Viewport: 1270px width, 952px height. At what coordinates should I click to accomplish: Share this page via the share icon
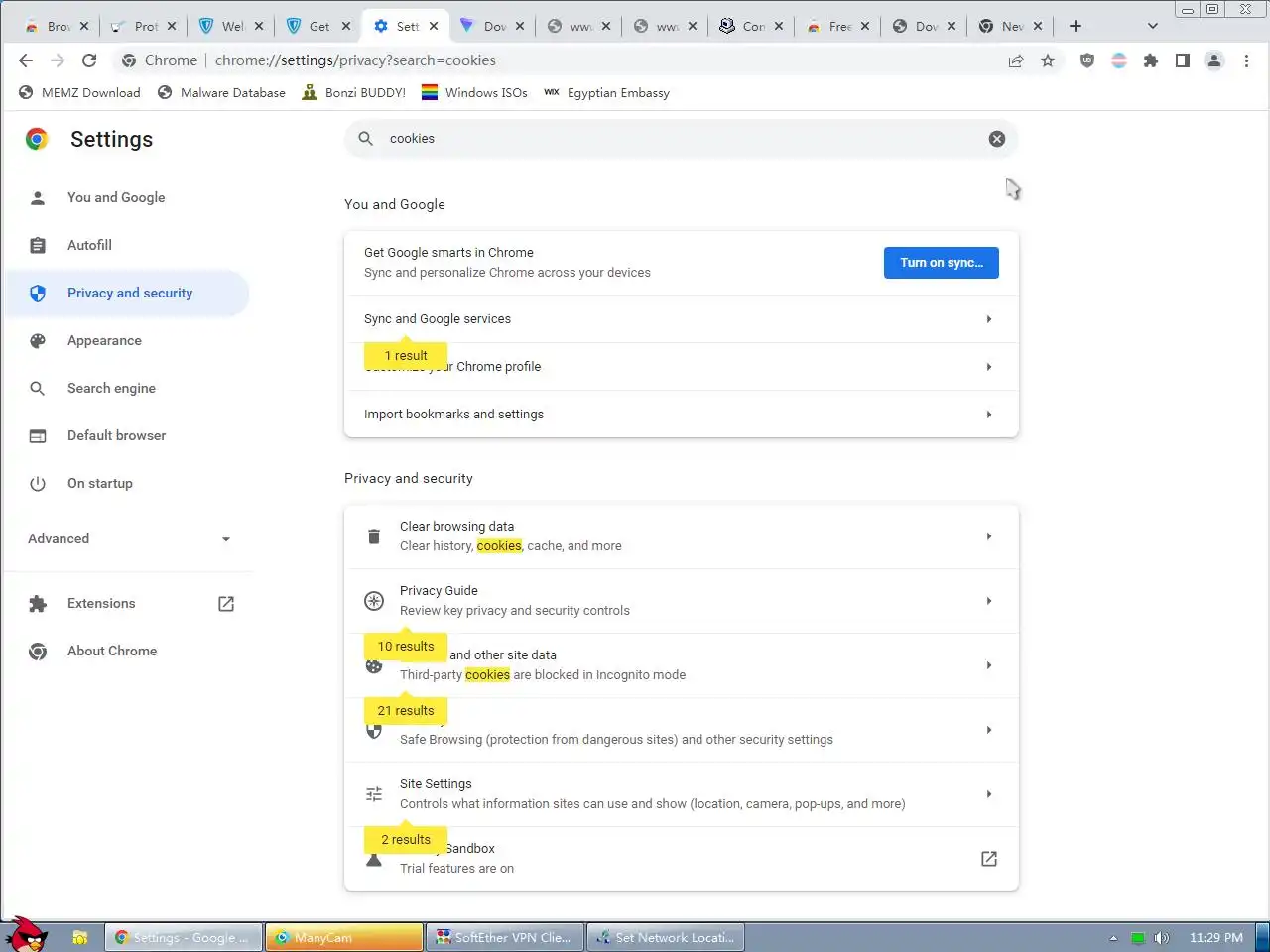point(1016,60)
